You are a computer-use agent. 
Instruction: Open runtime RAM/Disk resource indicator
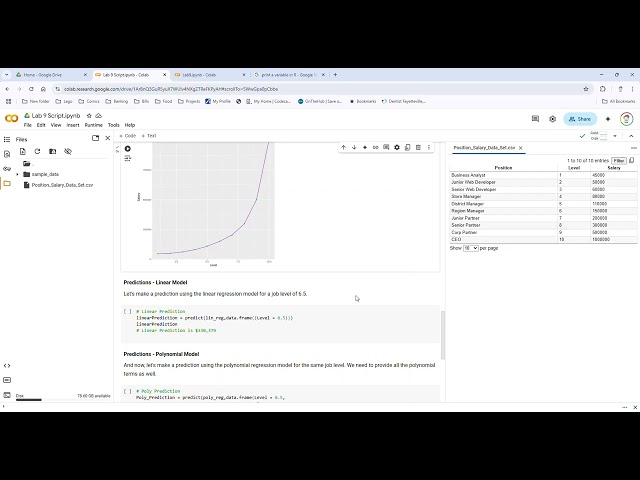599,136
